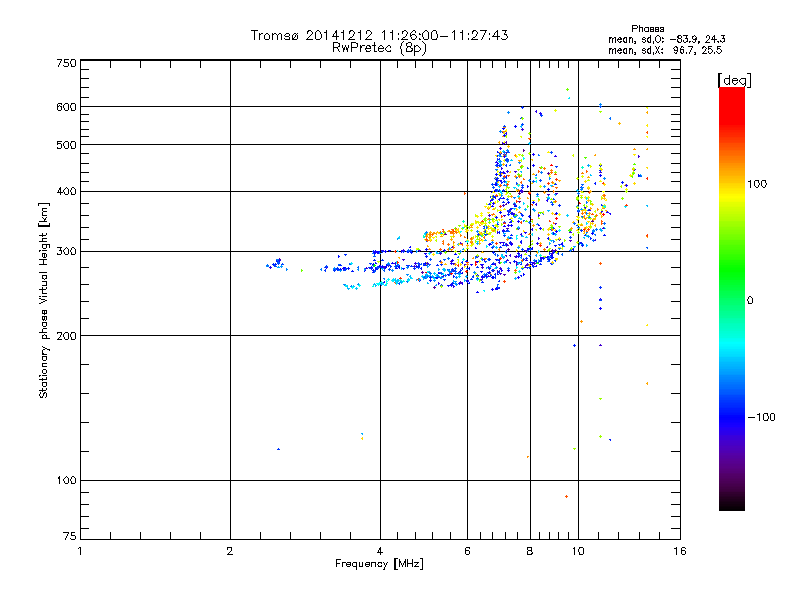
Task: Click the "Phases" header text
Action: pyautogui.click(x=647, y=29)
